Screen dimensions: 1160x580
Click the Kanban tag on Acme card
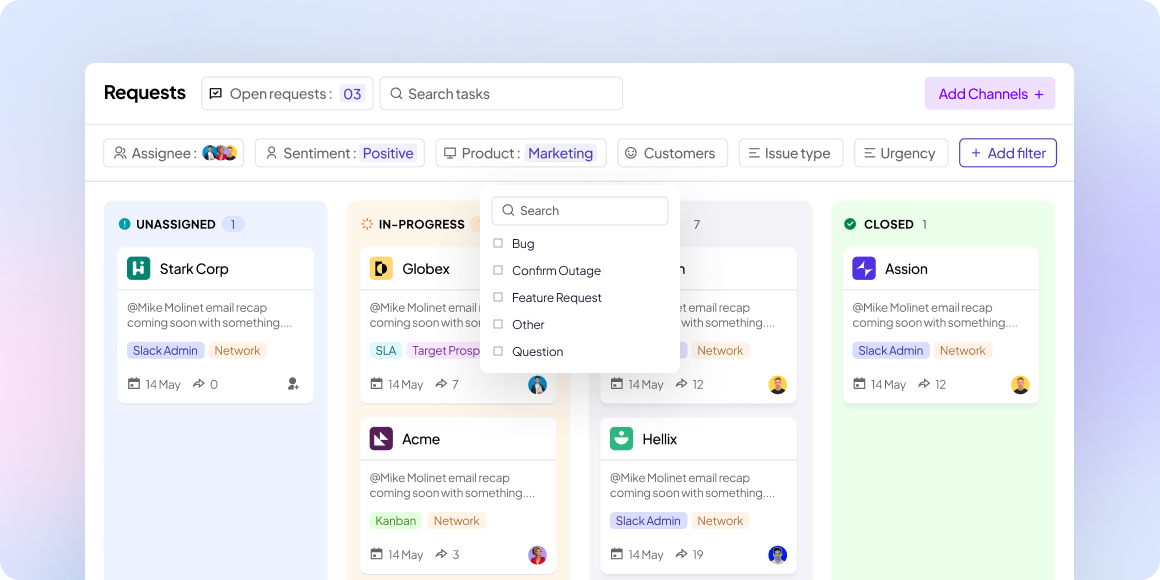396,521
